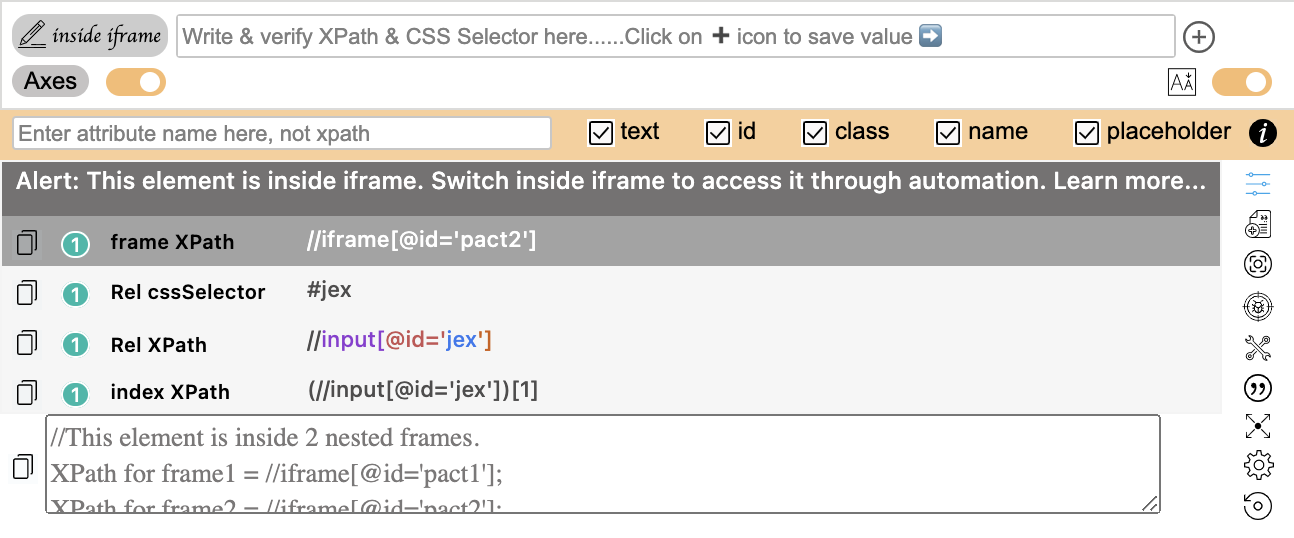Click the info icon beside placeholder
1294x538 pixels.
point(1263,132)
